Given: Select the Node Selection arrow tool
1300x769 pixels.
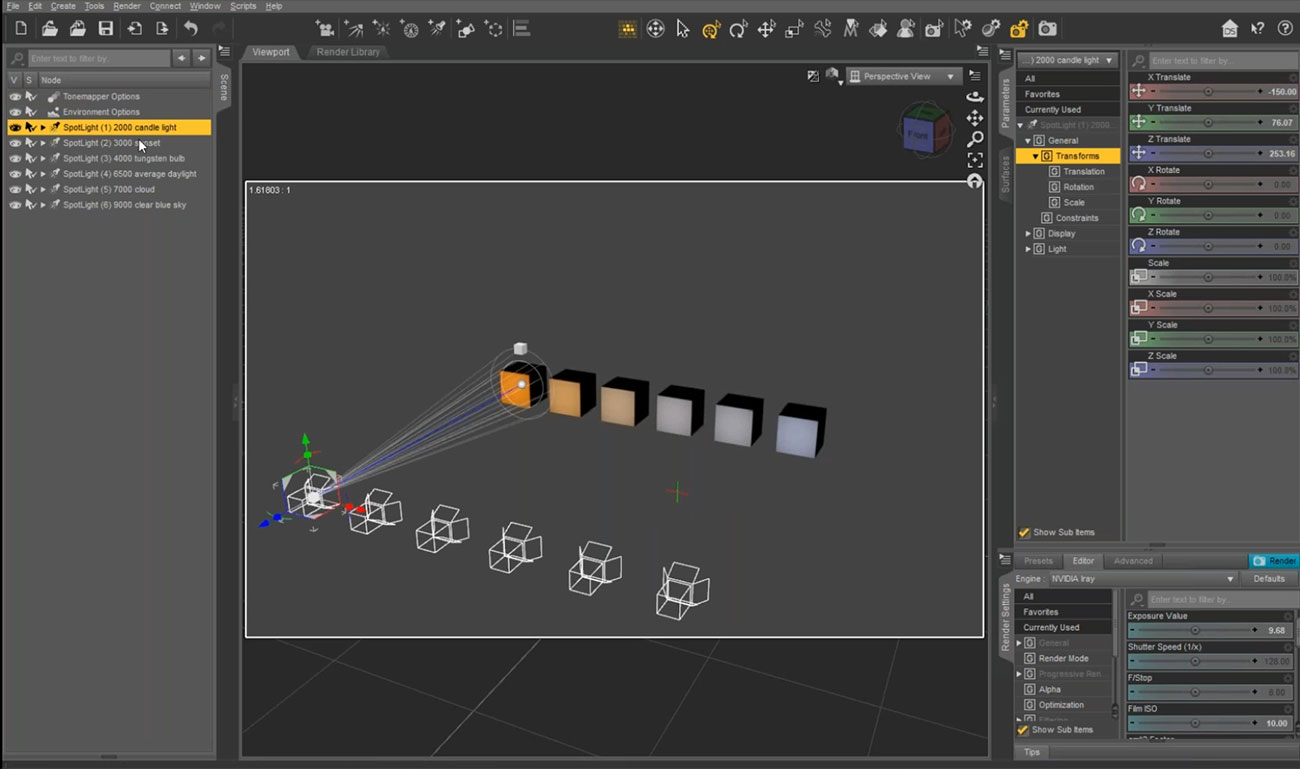Looking at the screenshot, I should point(683,29).
